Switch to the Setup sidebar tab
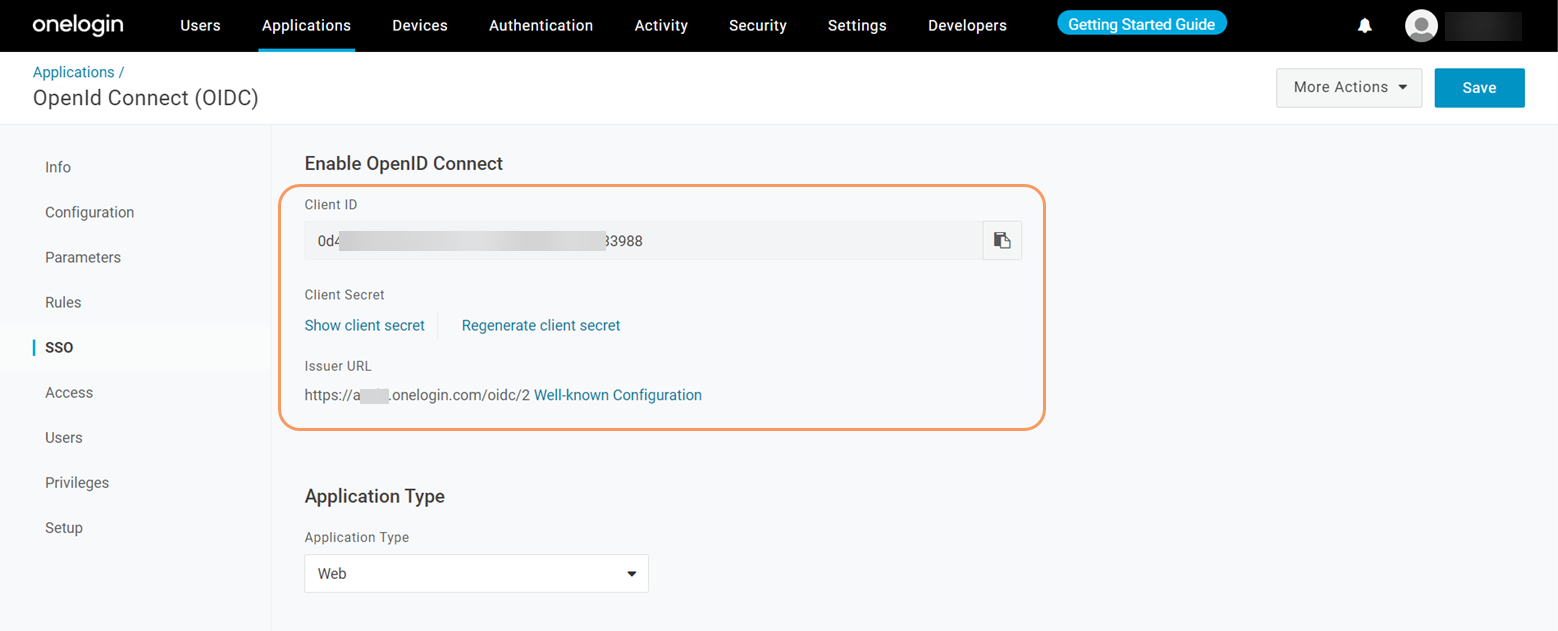Image resolution: width=1558 pixels, height=631 pixels. pyautogui.click(x=64, y=527)
